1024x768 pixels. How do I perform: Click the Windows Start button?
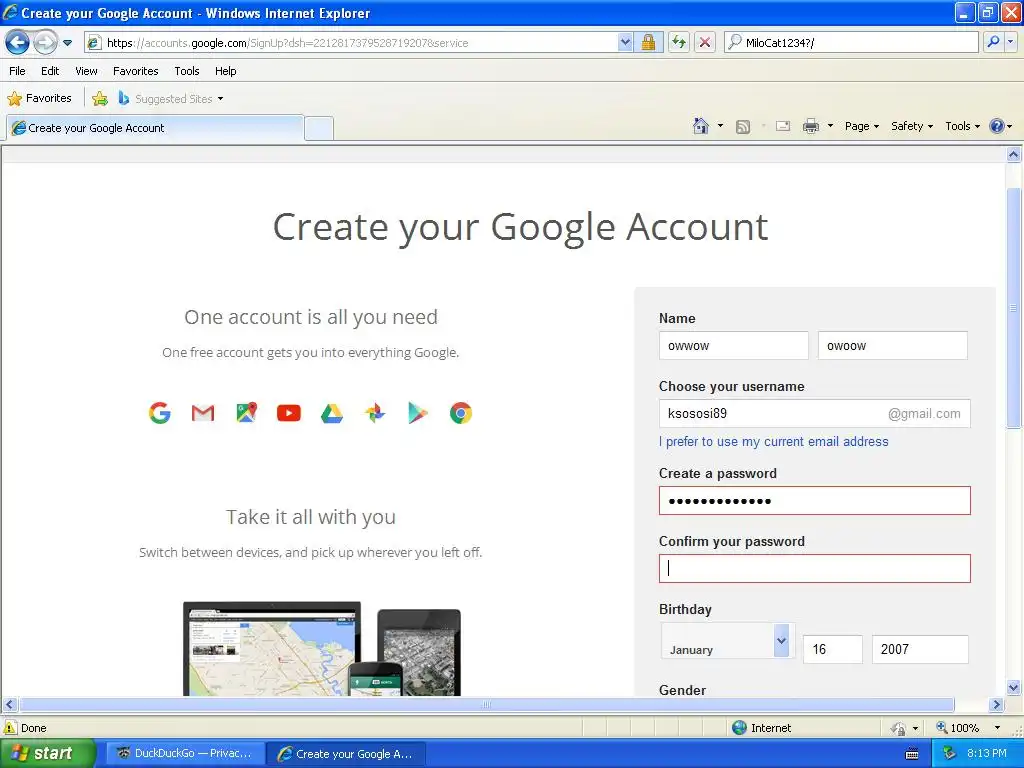point(47,753)
